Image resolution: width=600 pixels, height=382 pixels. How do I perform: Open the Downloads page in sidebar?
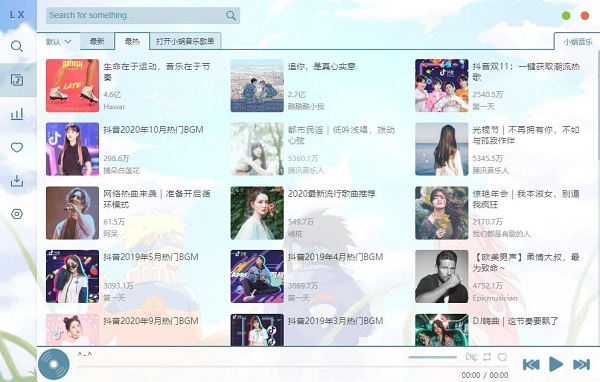(x=17, y=180)
